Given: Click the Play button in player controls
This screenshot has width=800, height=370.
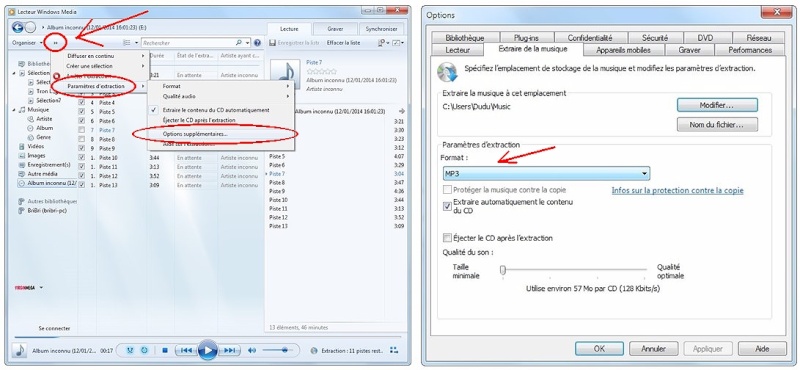Looking at the screenshot, I should click(x=207, y=351).
